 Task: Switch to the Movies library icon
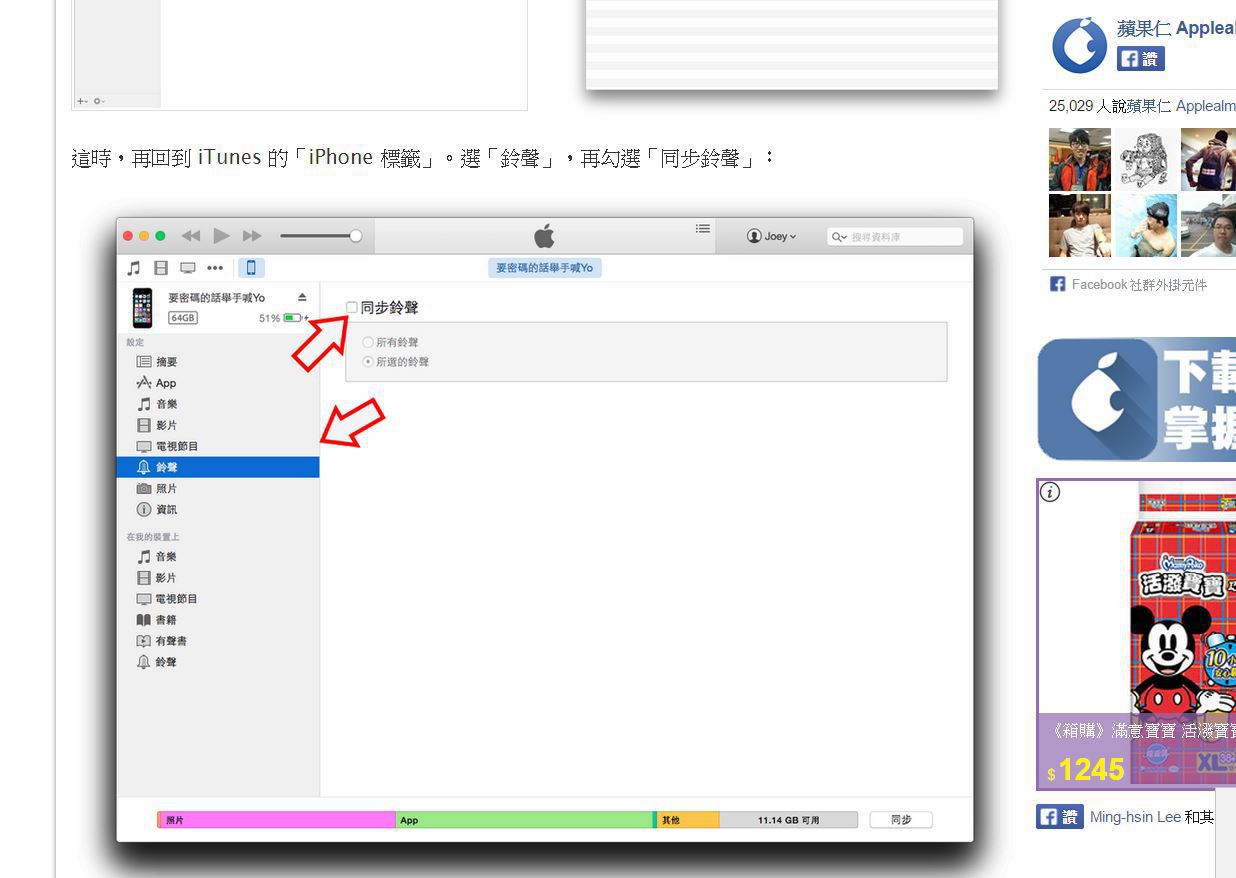[x=161, y=267]
